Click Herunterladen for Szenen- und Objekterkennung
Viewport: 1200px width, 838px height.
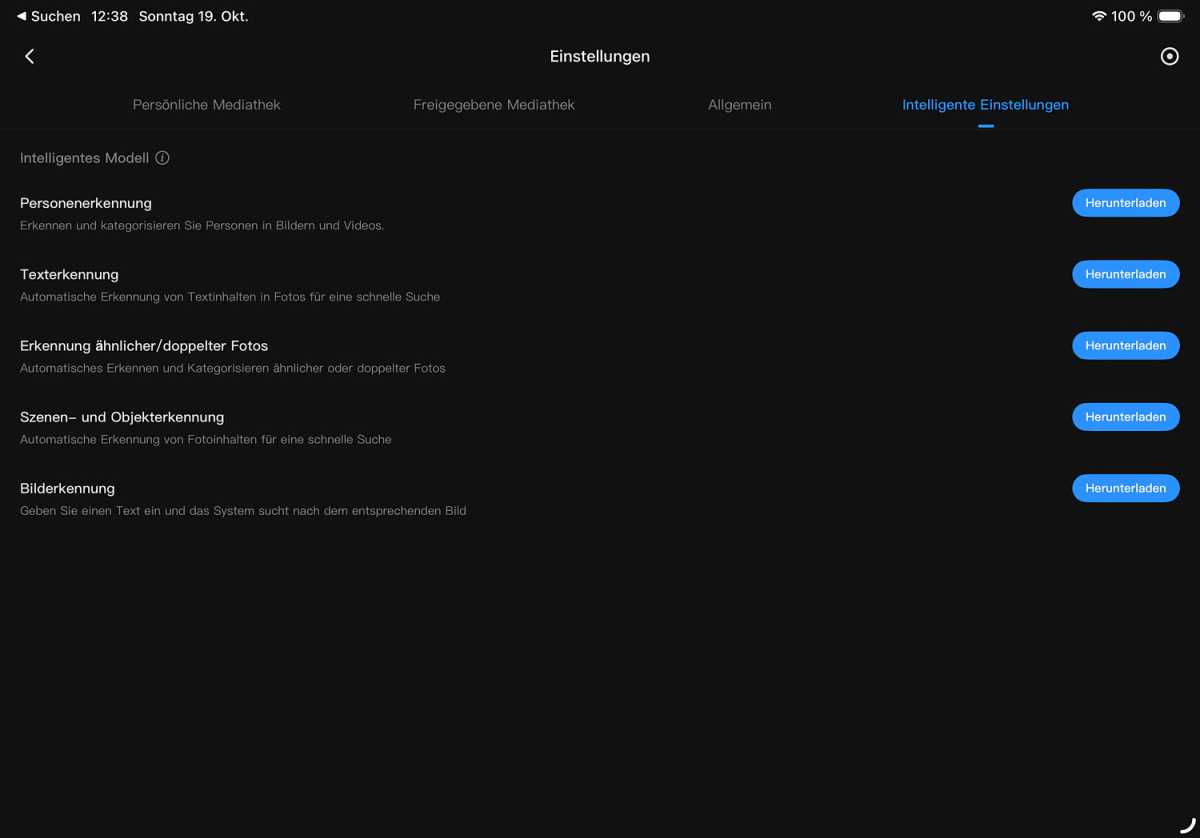point(1125,417)
